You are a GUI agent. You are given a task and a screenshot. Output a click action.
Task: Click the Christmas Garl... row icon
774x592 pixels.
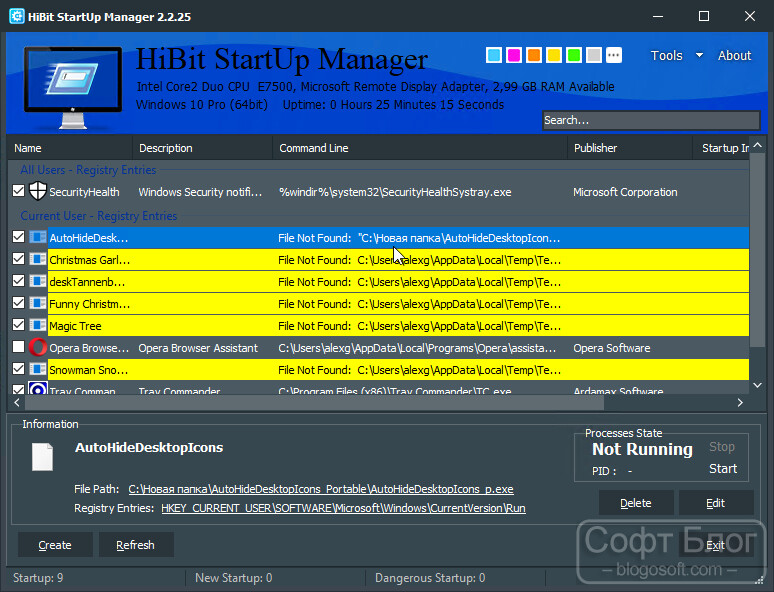(x=38, y=259)
